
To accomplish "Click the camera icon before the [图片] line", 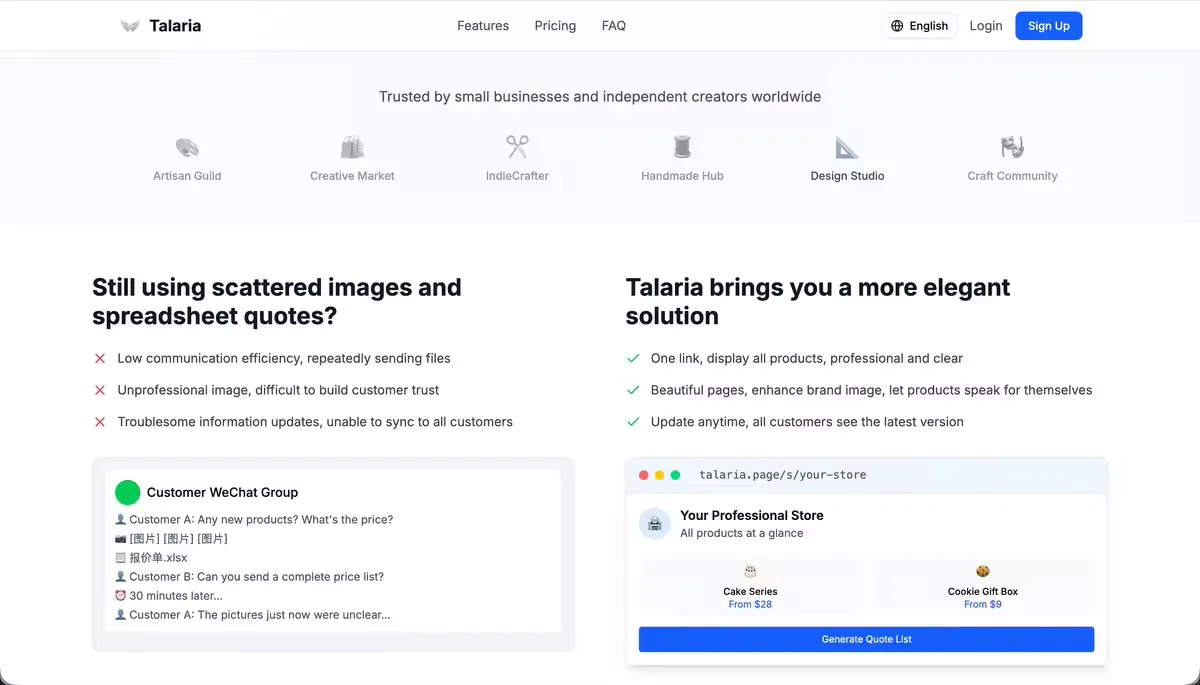I will 120,539.
